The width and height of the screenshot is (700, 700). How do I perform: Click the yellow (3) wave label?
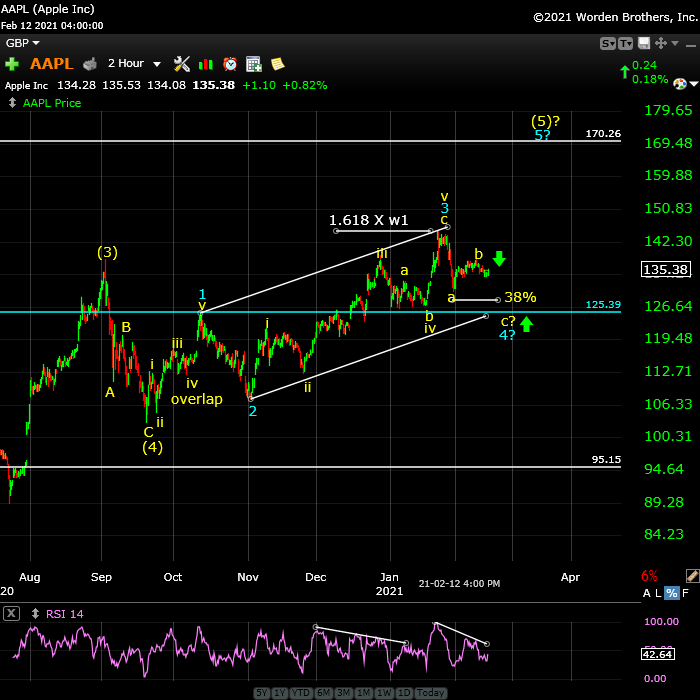(x=108, y=252)
